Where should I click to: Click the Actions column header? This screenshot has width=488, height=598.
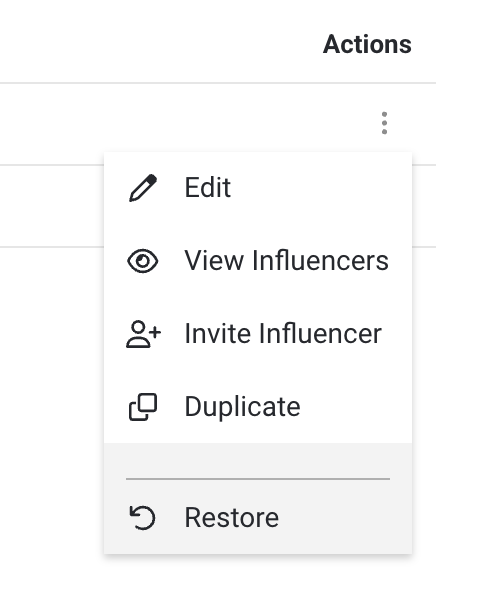tap(367, 45)
